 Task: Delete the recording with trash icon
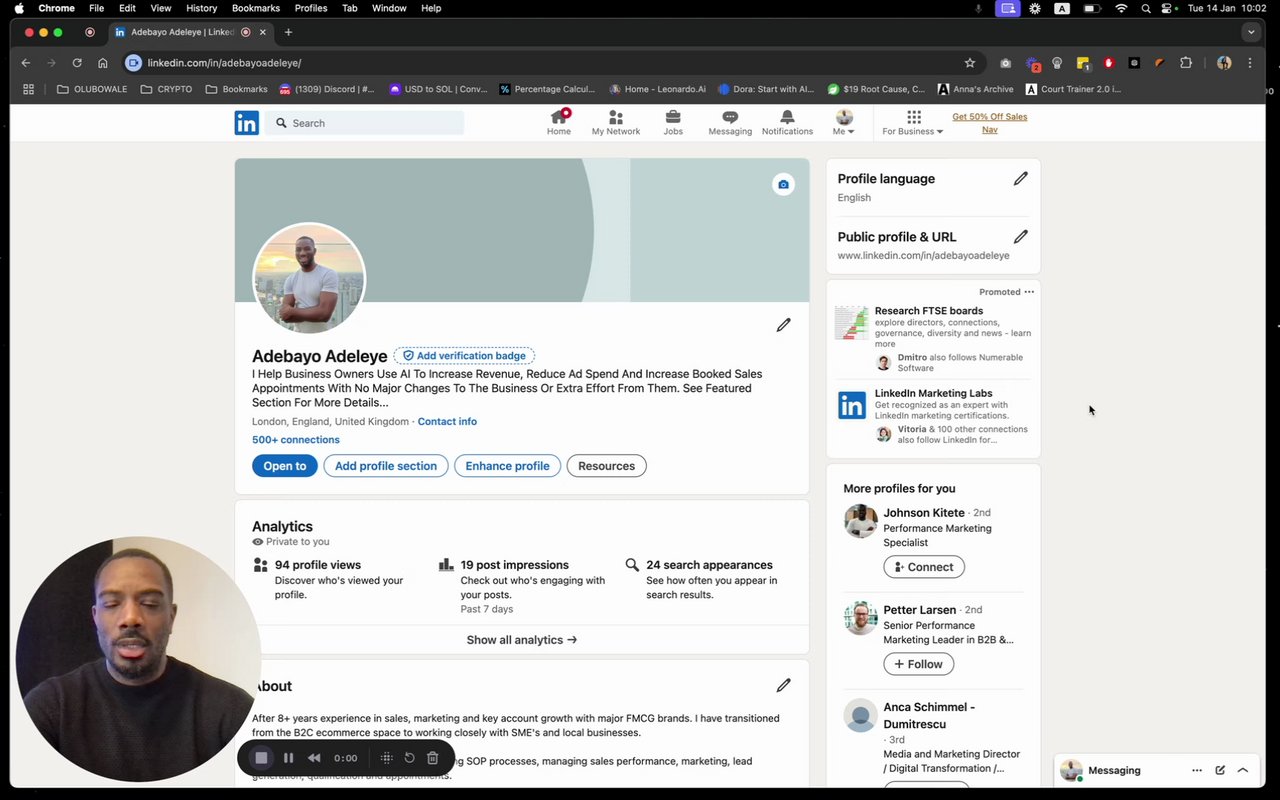coord(433,758)
